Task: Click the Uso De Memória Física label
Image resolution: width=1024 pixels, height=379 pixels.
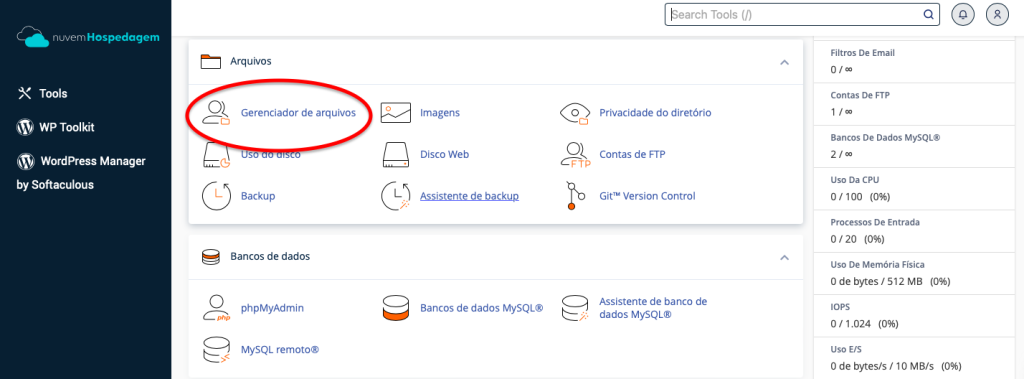Action: 877,265
